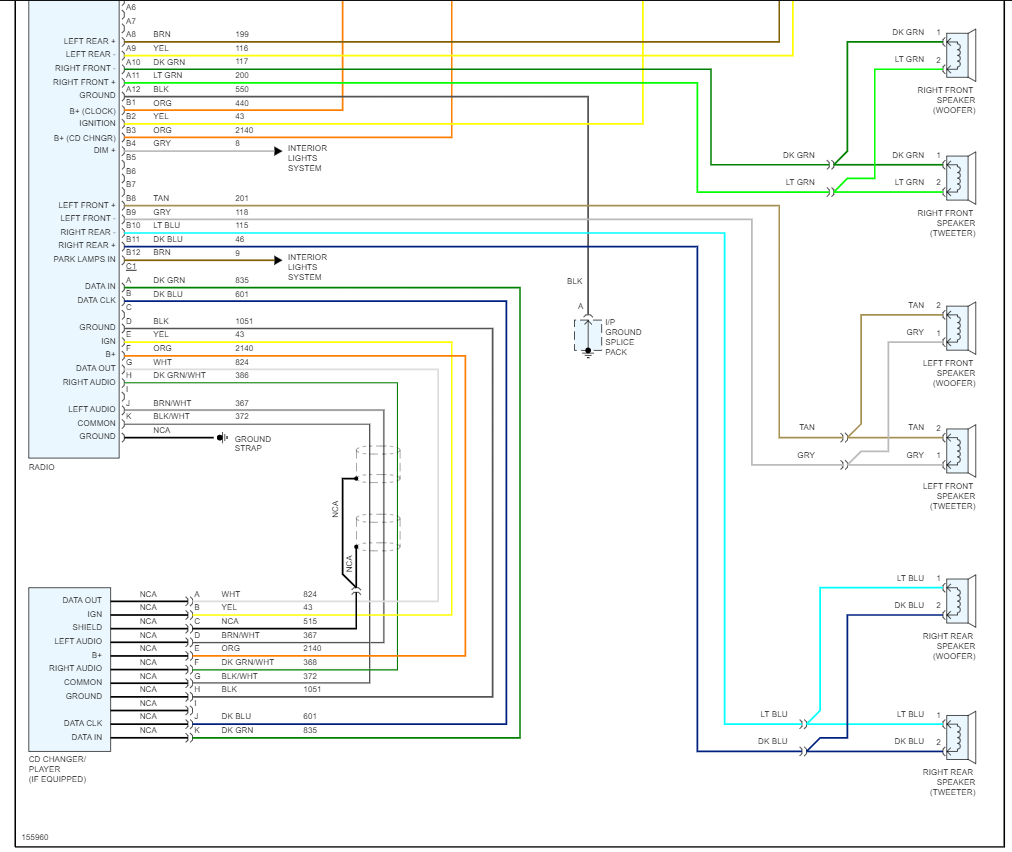Click the Right Rear Speaker (Woofer) symbol
The width and height of the screenshot is (1012, 852).
tap(960, 601)
